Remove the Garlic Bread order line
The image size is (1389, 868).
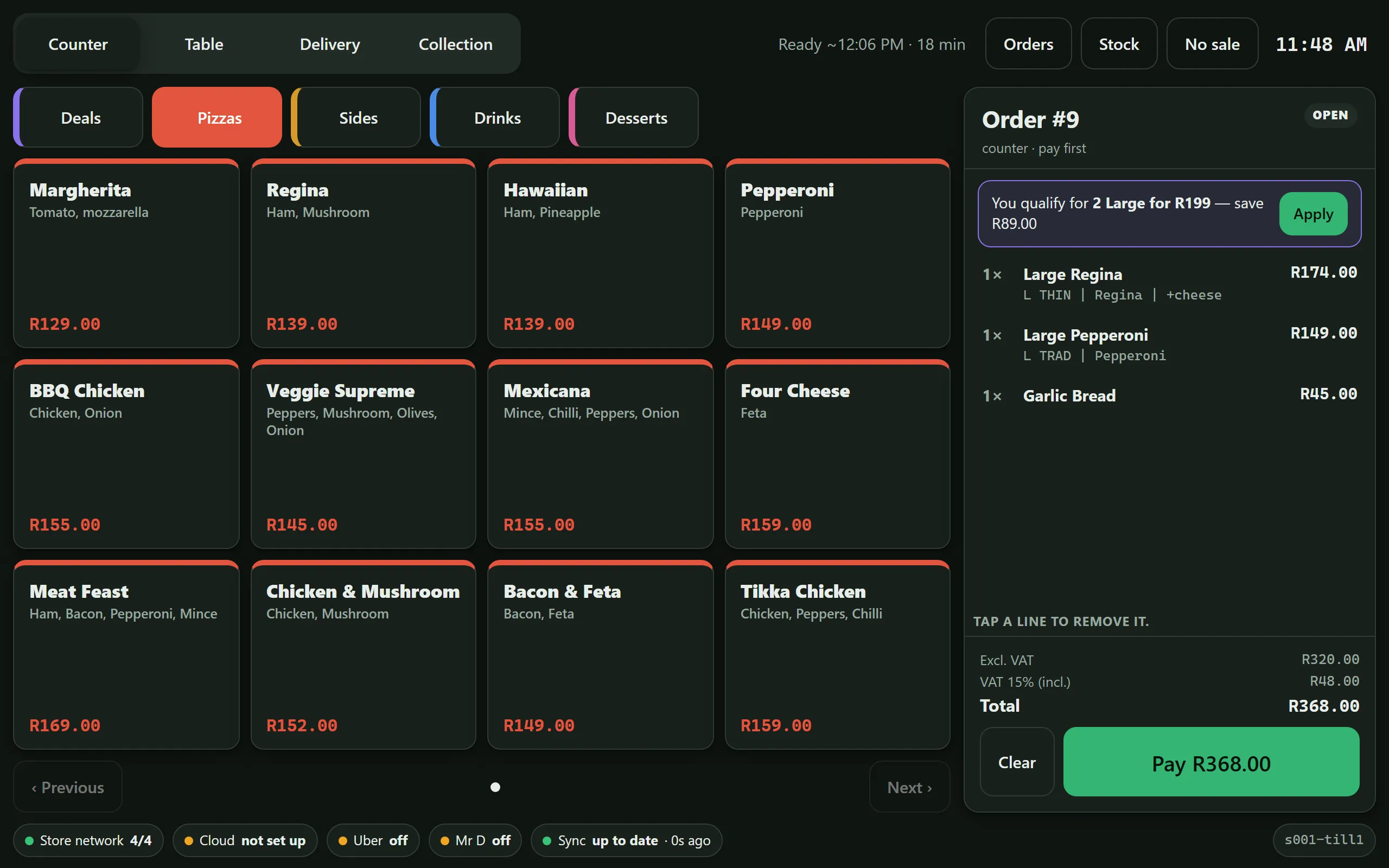[x=1169, y=395]
